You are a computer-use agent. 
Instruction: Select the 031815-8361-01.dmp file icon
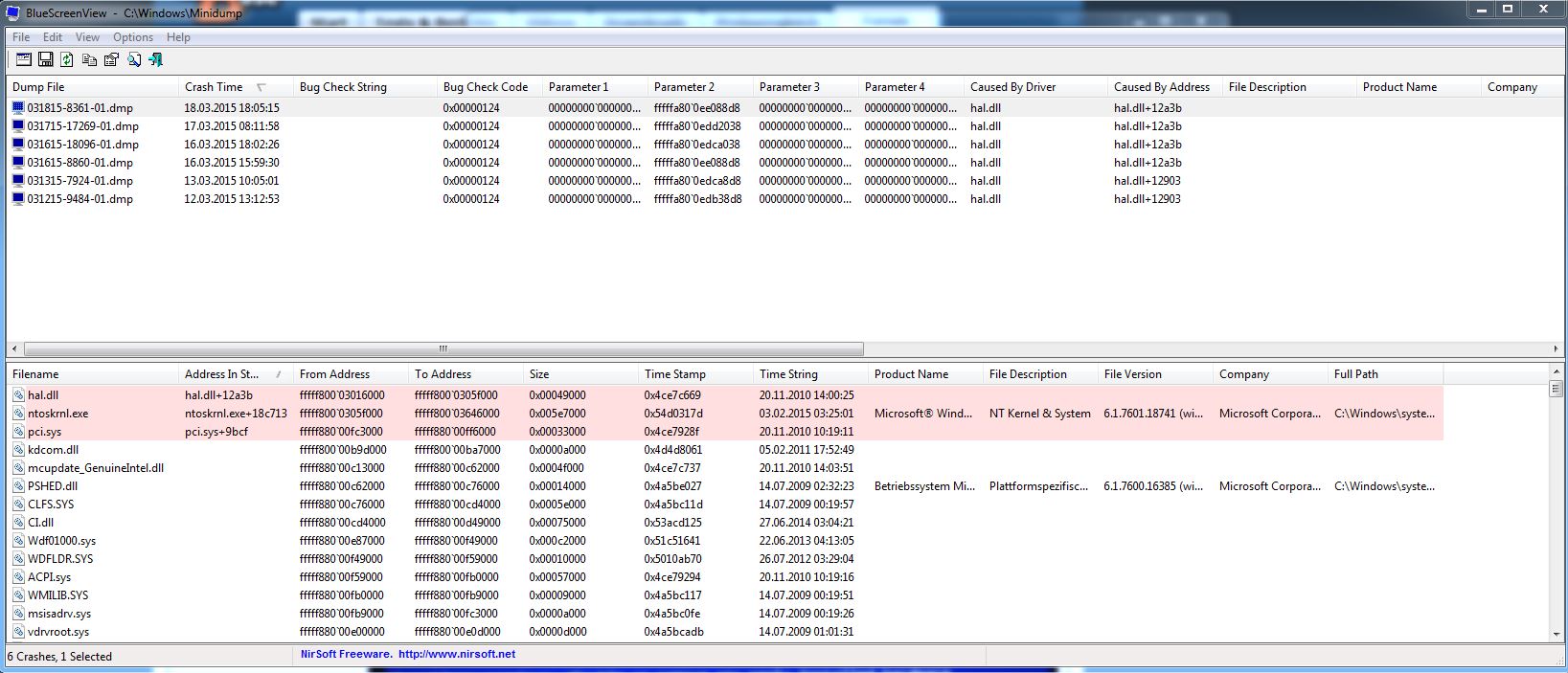click(18, 108)
